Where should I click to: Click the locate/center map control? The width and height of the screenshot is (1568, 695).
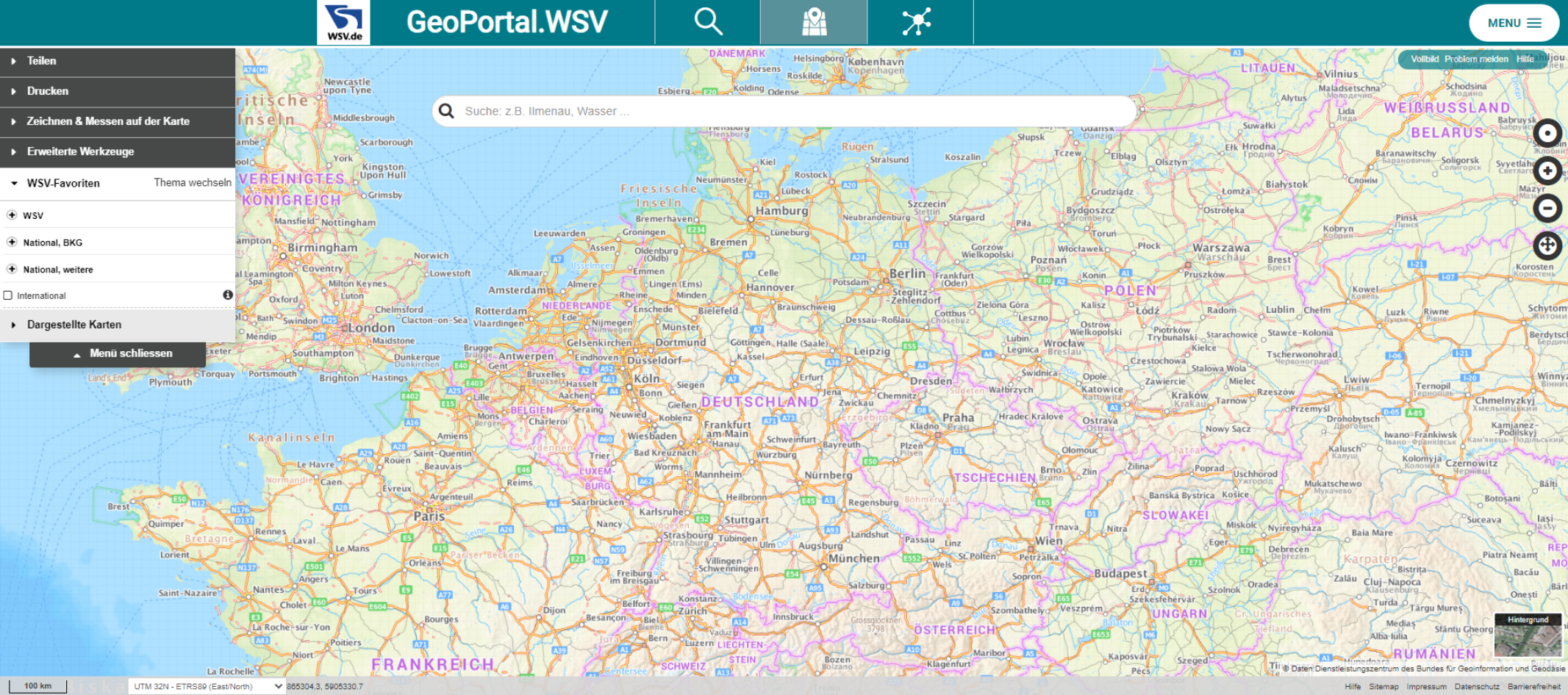click(1548, 133)
